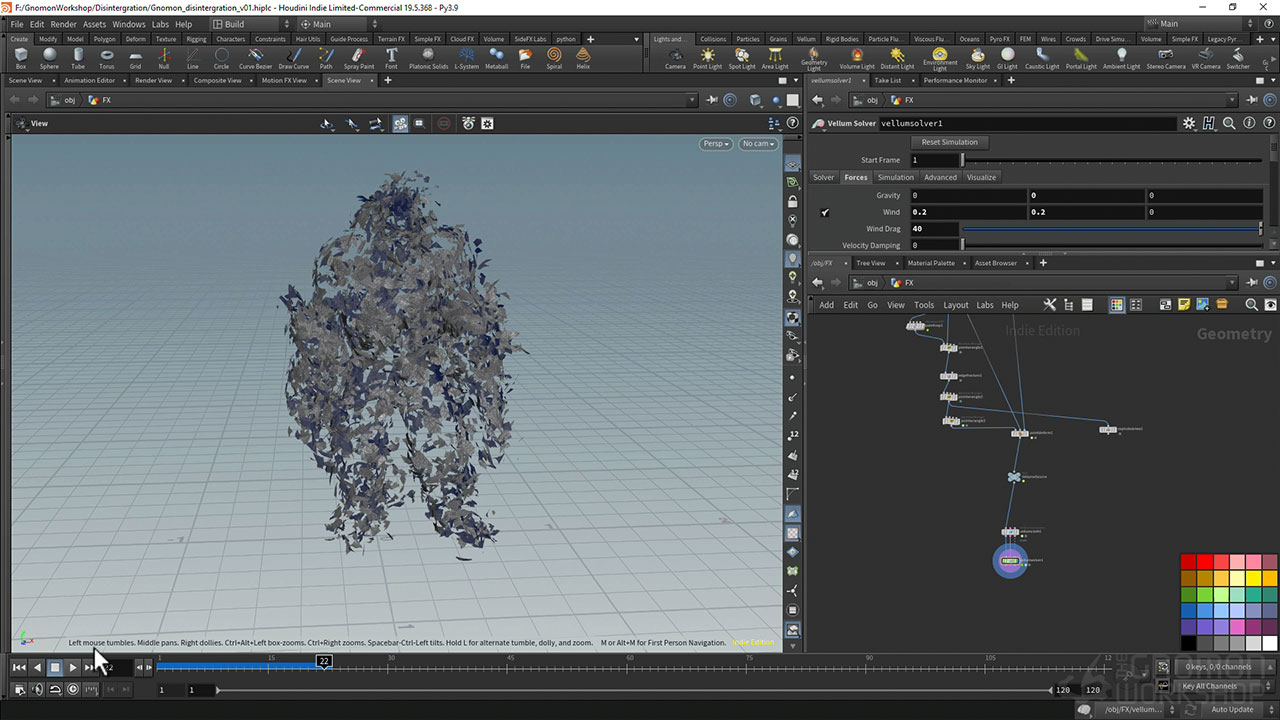Open the parameter gear settings menu

[1189, 123]
